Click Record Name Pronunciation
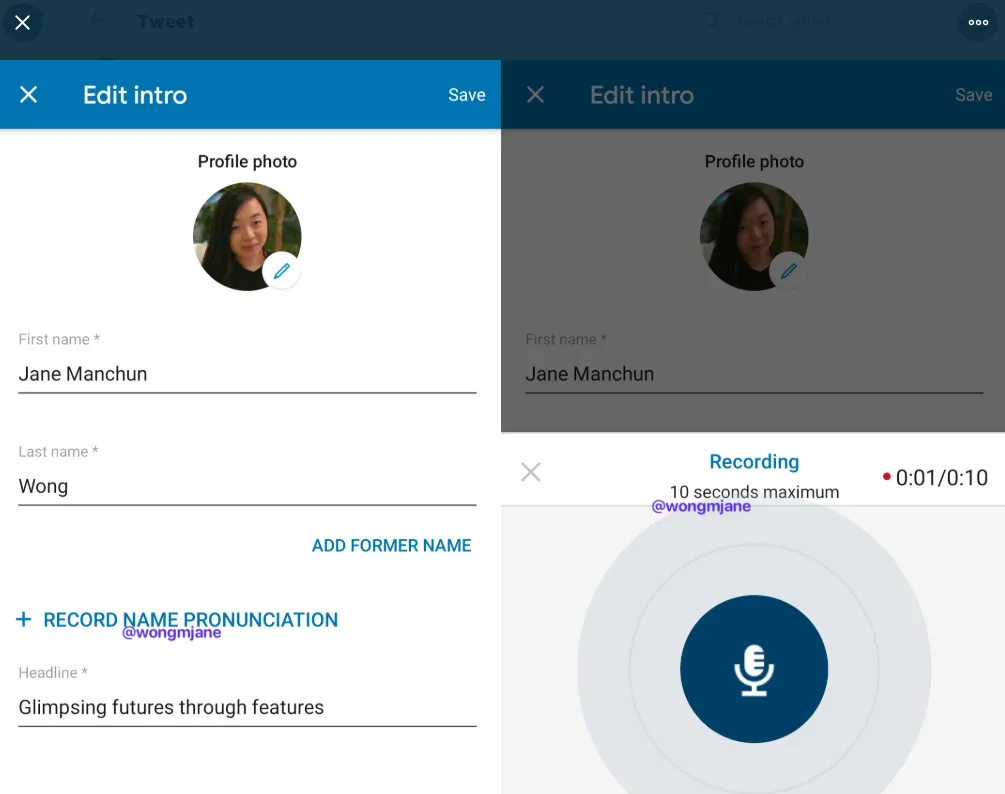Viewport: 1005px width, 794px height. pyautogui.click(x=190, y=620)
